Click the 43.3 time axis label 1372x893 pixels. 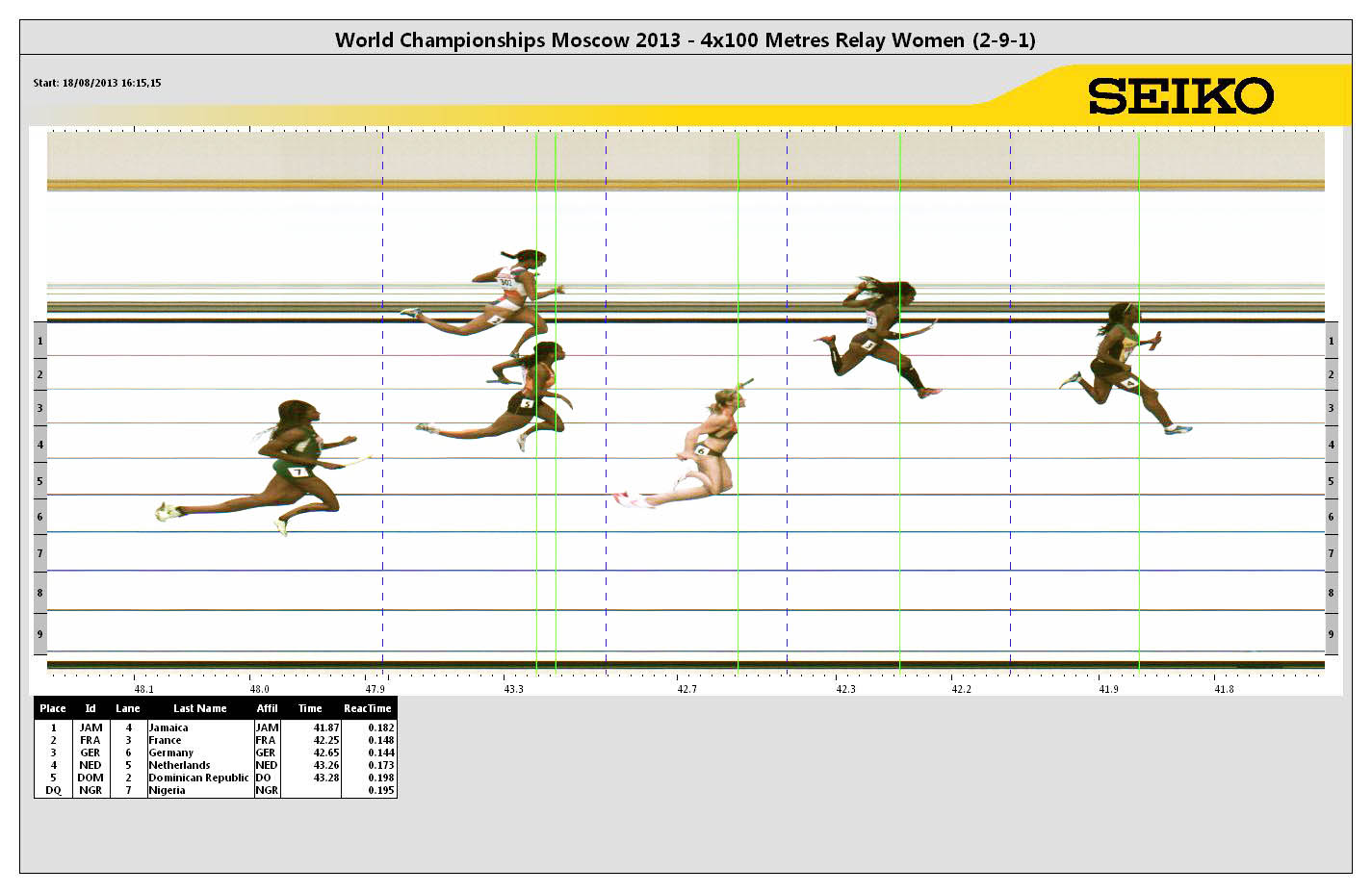[x=513, y=689]
